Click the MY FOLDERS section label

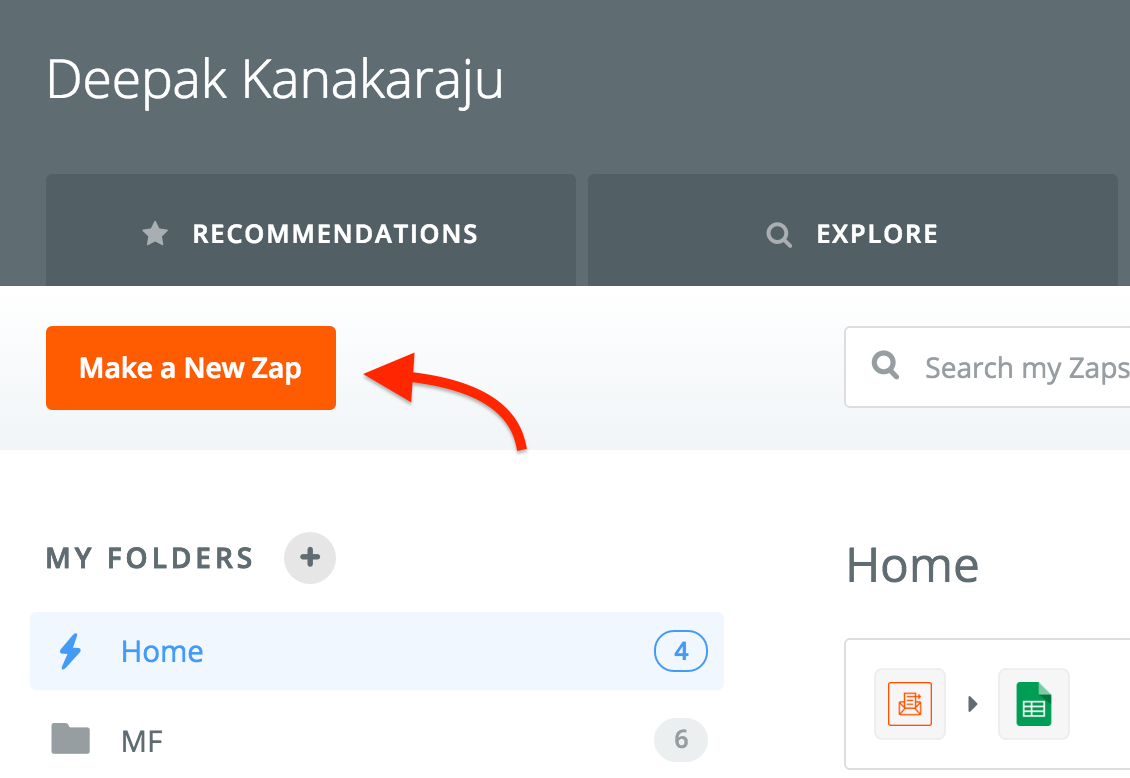[150, 558]
